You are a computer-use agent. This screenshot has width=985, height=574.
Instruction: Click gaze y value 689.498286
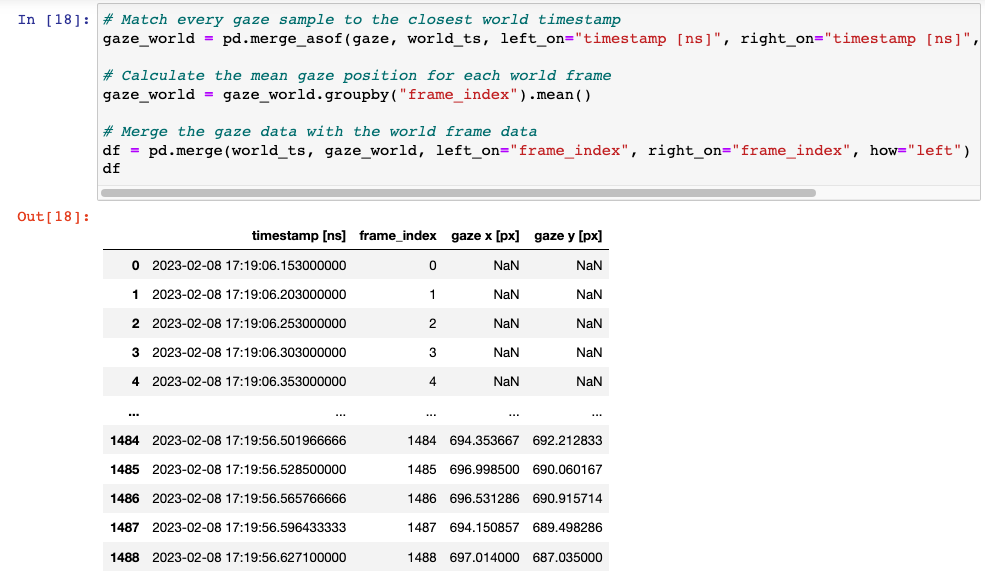567,528
